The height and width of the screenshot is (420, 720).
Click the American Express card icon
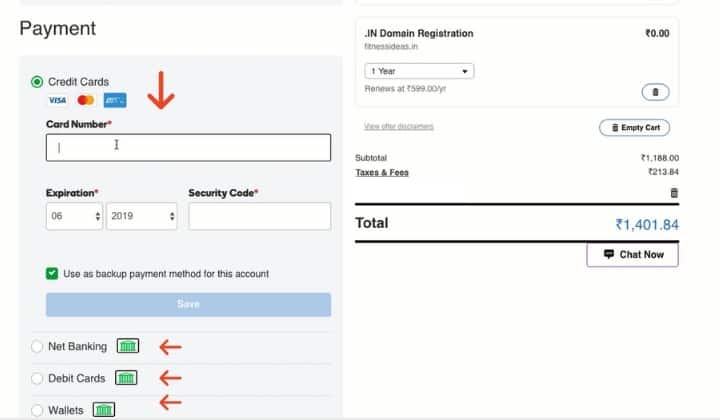click(115, 101)
